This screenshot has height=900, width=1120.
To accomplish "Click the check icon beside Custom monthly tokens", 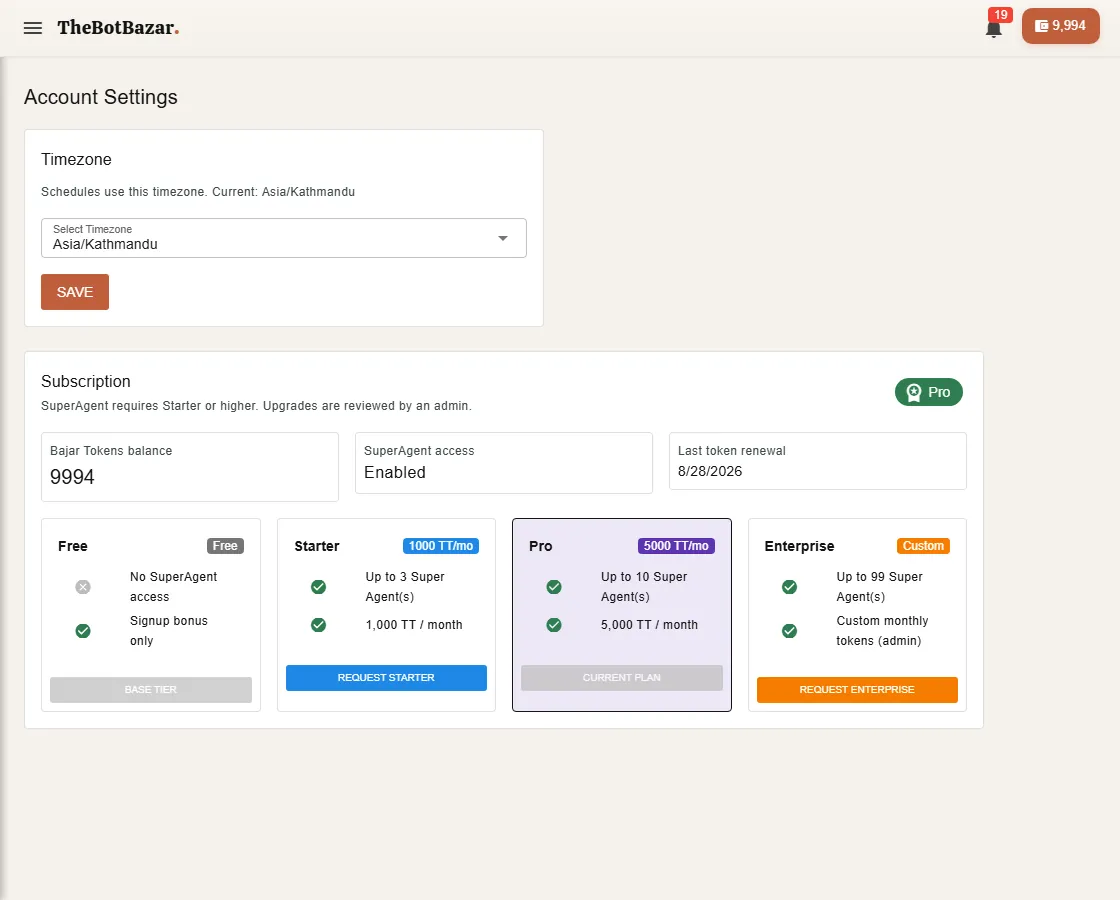I will (789, 631).
